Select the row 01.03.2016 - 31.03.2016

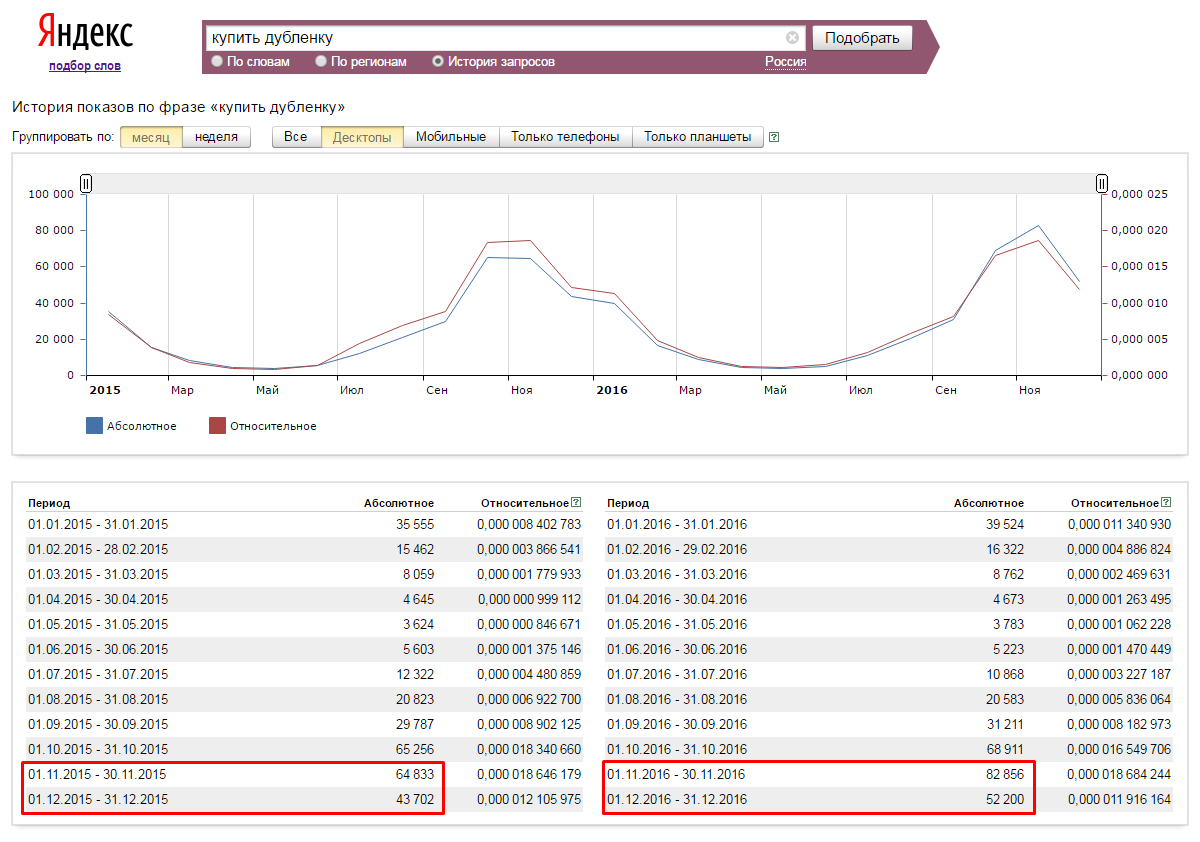[889, 574]
